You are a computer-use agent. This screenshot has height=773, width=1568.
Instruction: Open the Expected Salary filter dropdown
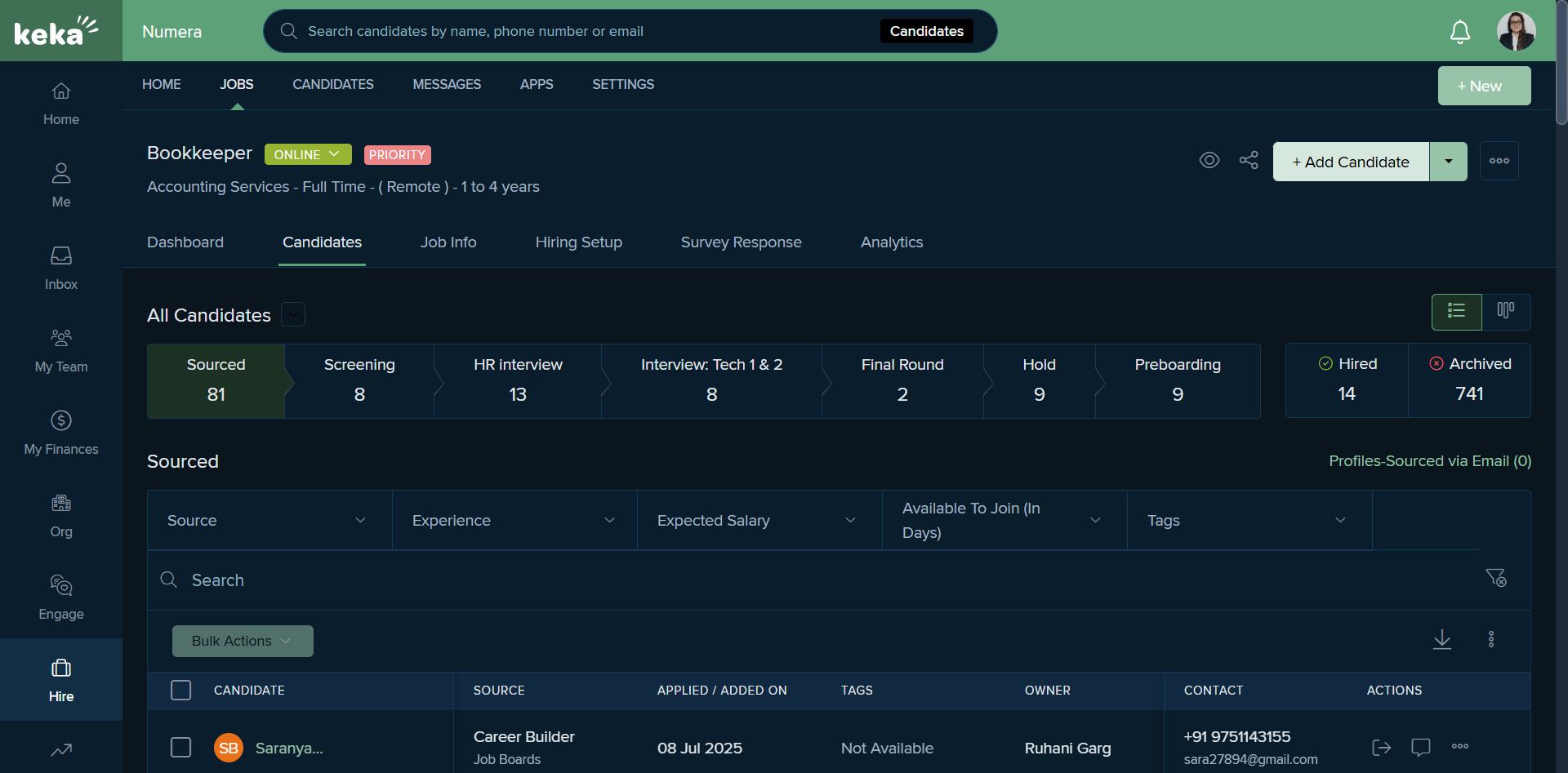(x=759, y=520)
